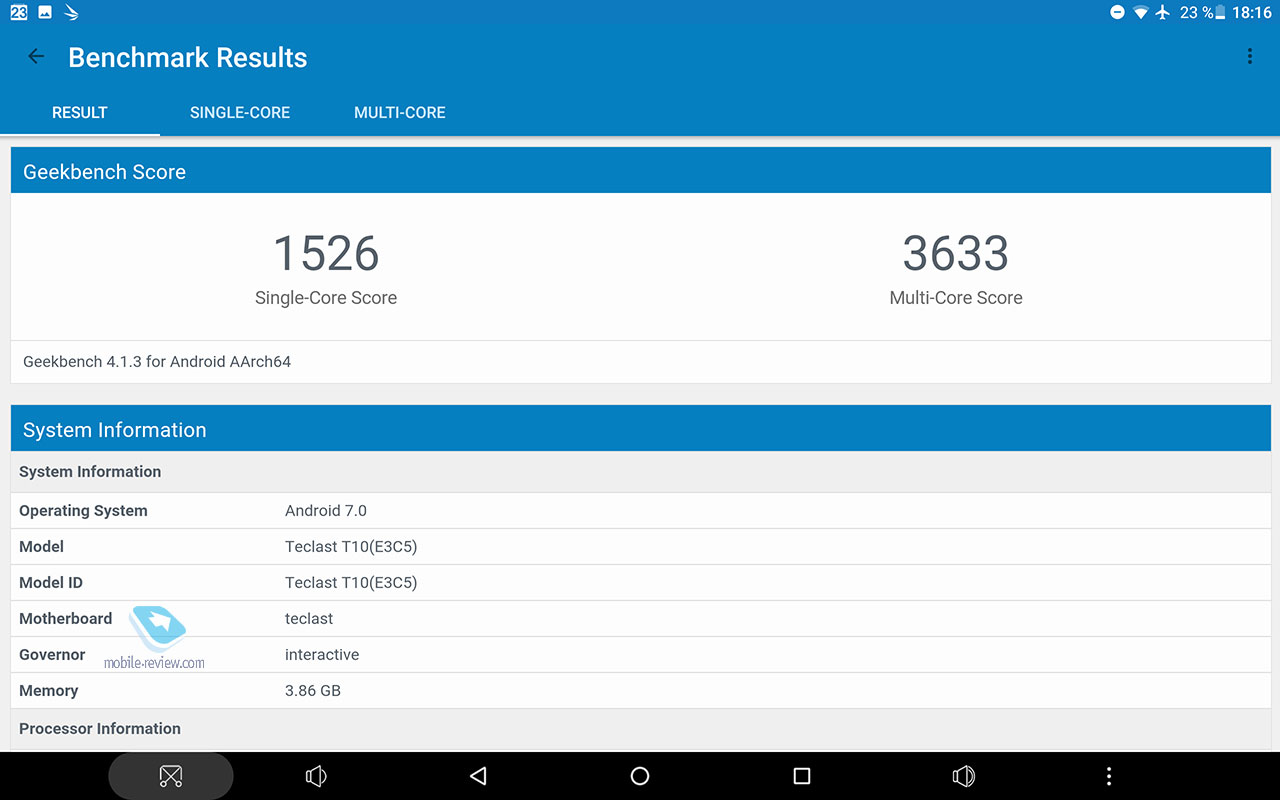
Task: Tap the 18:16 clock in status bar
Action: point(1251,13)
